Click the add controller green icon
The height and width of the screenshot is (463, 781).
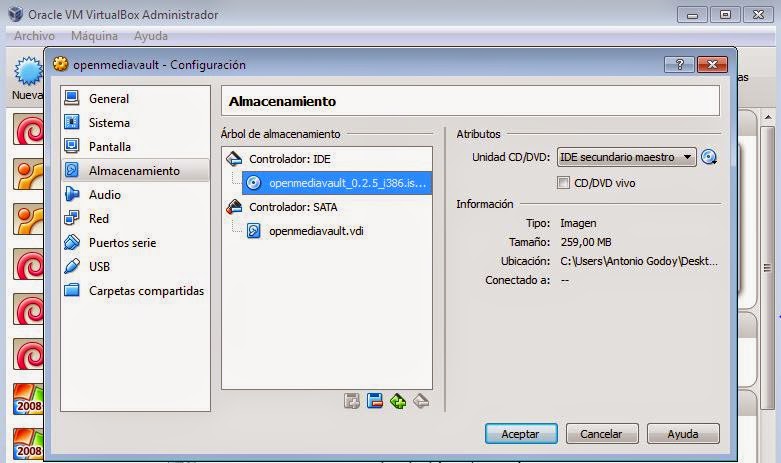click(x=398, y=401)
